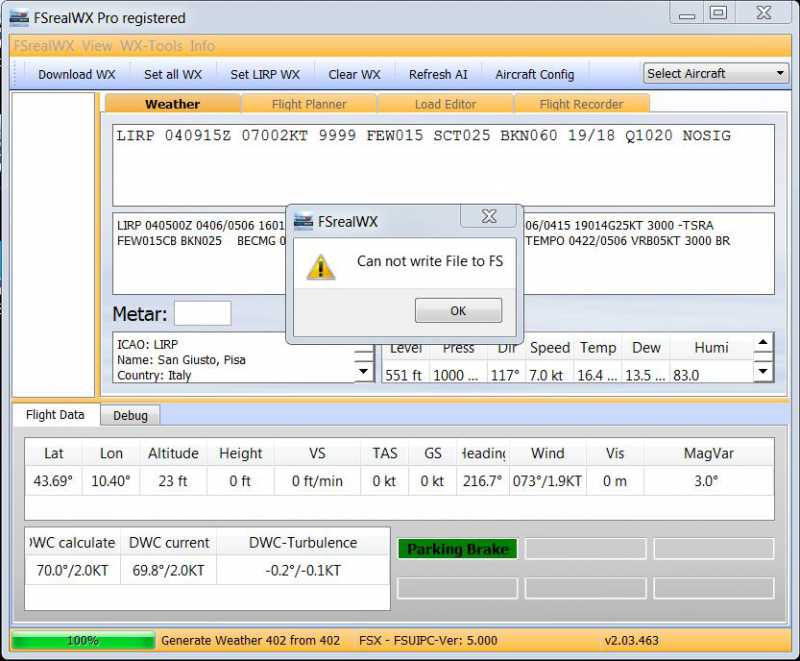Click Set all WX in the toolbar
This screenshot has width=800, height=661.
[x=173, y=74]
